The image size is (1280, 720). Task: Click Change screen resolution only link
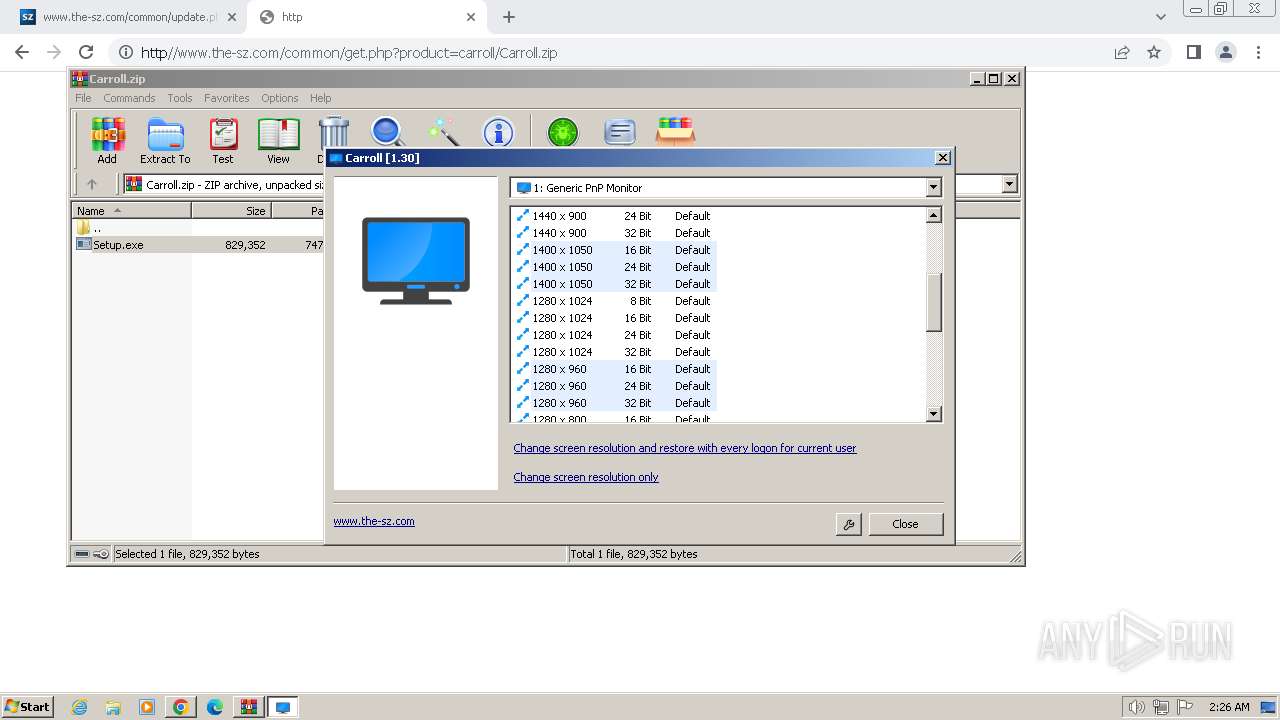(586, 477)
